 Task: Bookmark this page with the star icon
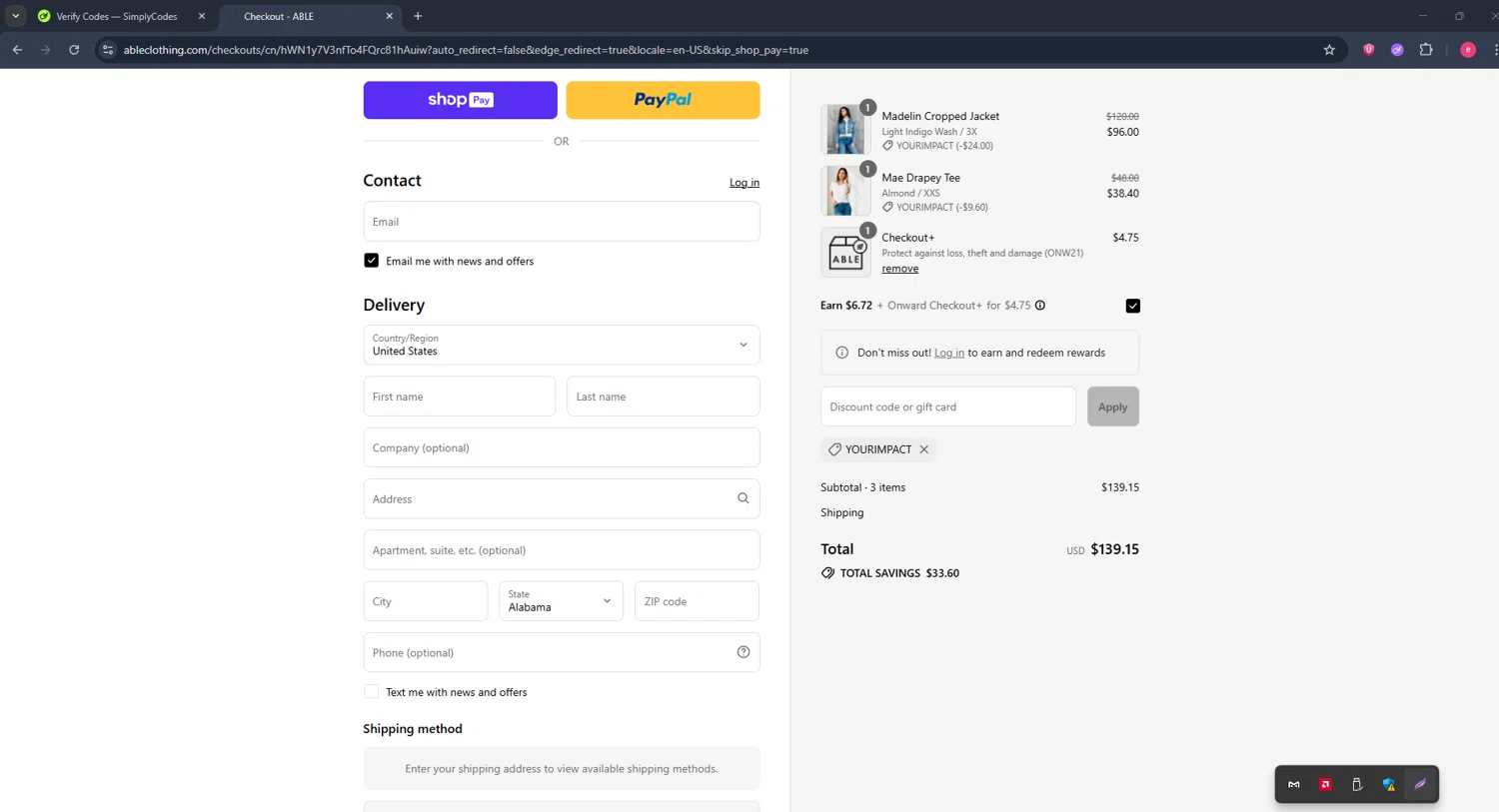tap(1329, 50)
